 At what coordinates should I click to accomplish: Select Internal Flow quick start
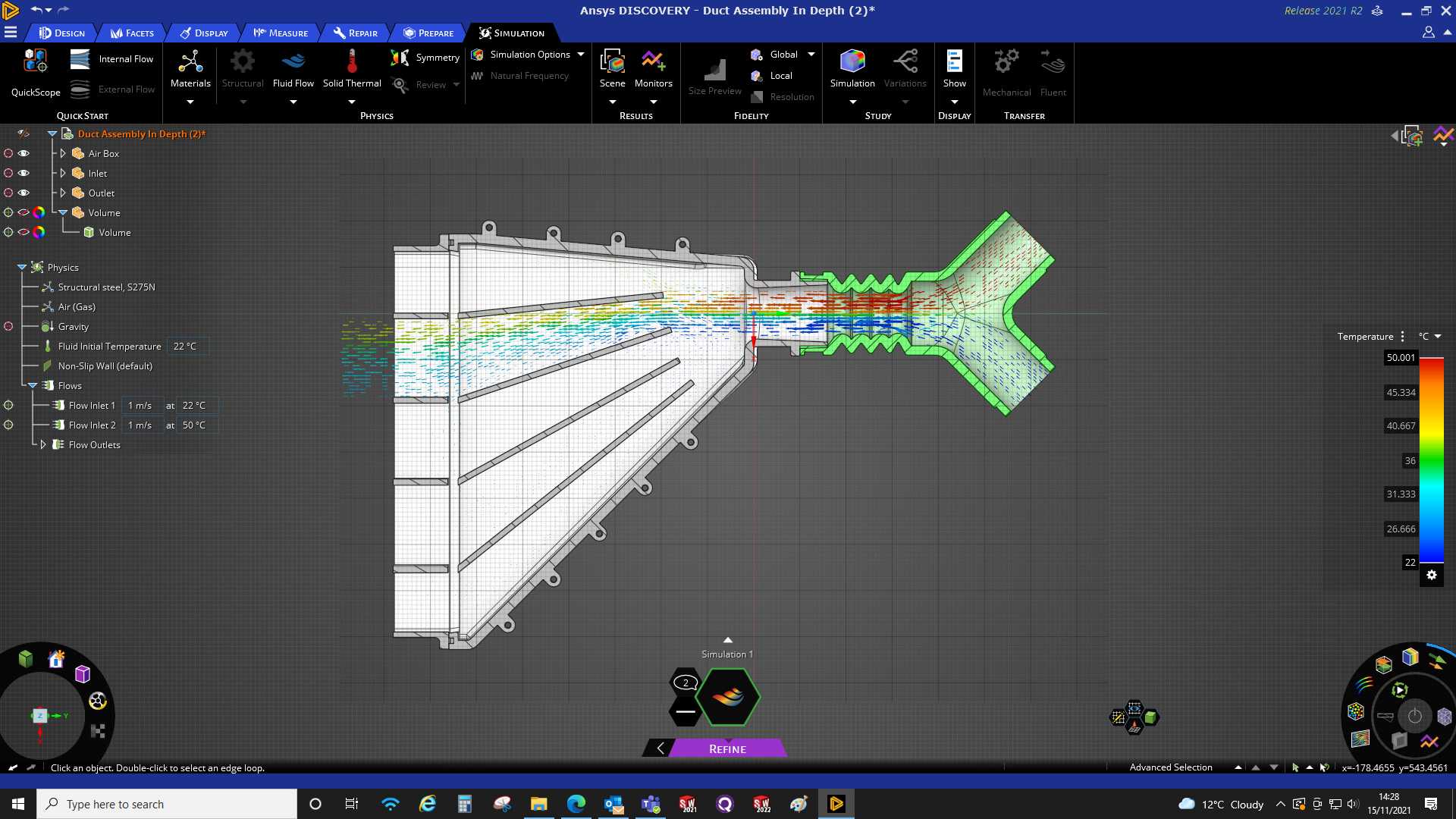point(111,59)
